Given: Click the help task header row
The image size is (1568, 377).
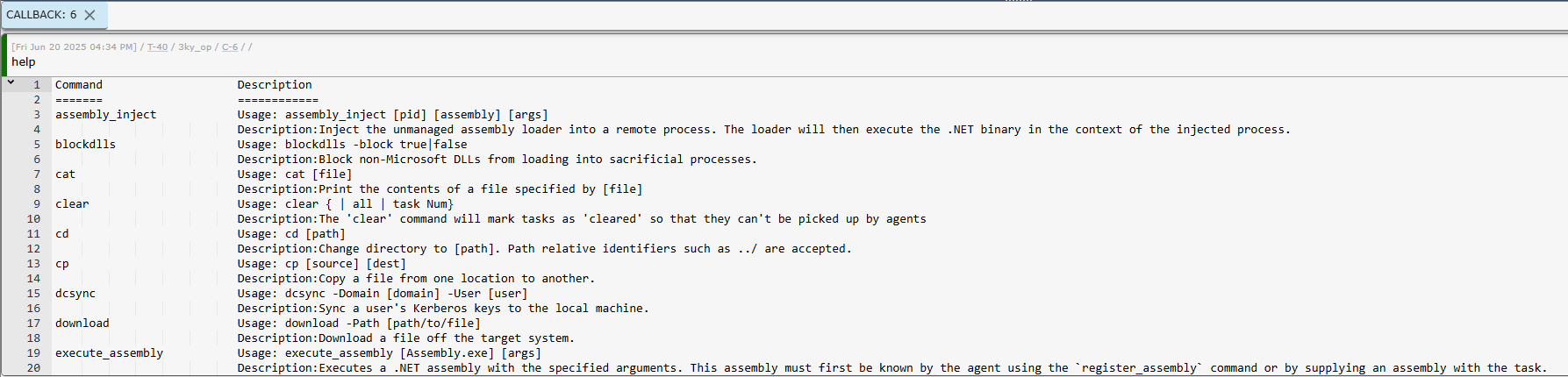Looking at the screenshot, I should 787,54.
